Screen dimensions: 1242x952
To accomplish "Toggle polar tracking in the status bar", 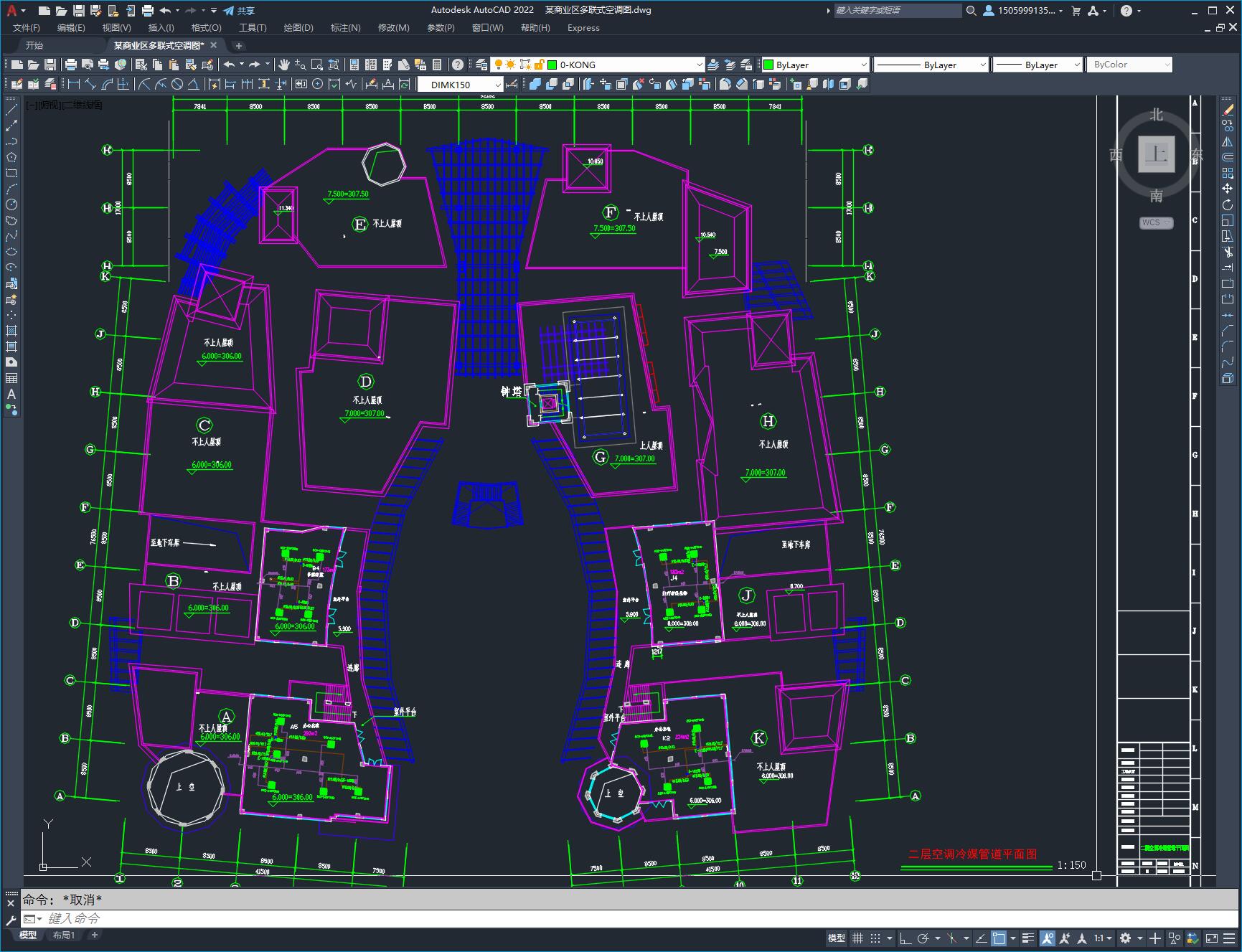I will [923, 938].
